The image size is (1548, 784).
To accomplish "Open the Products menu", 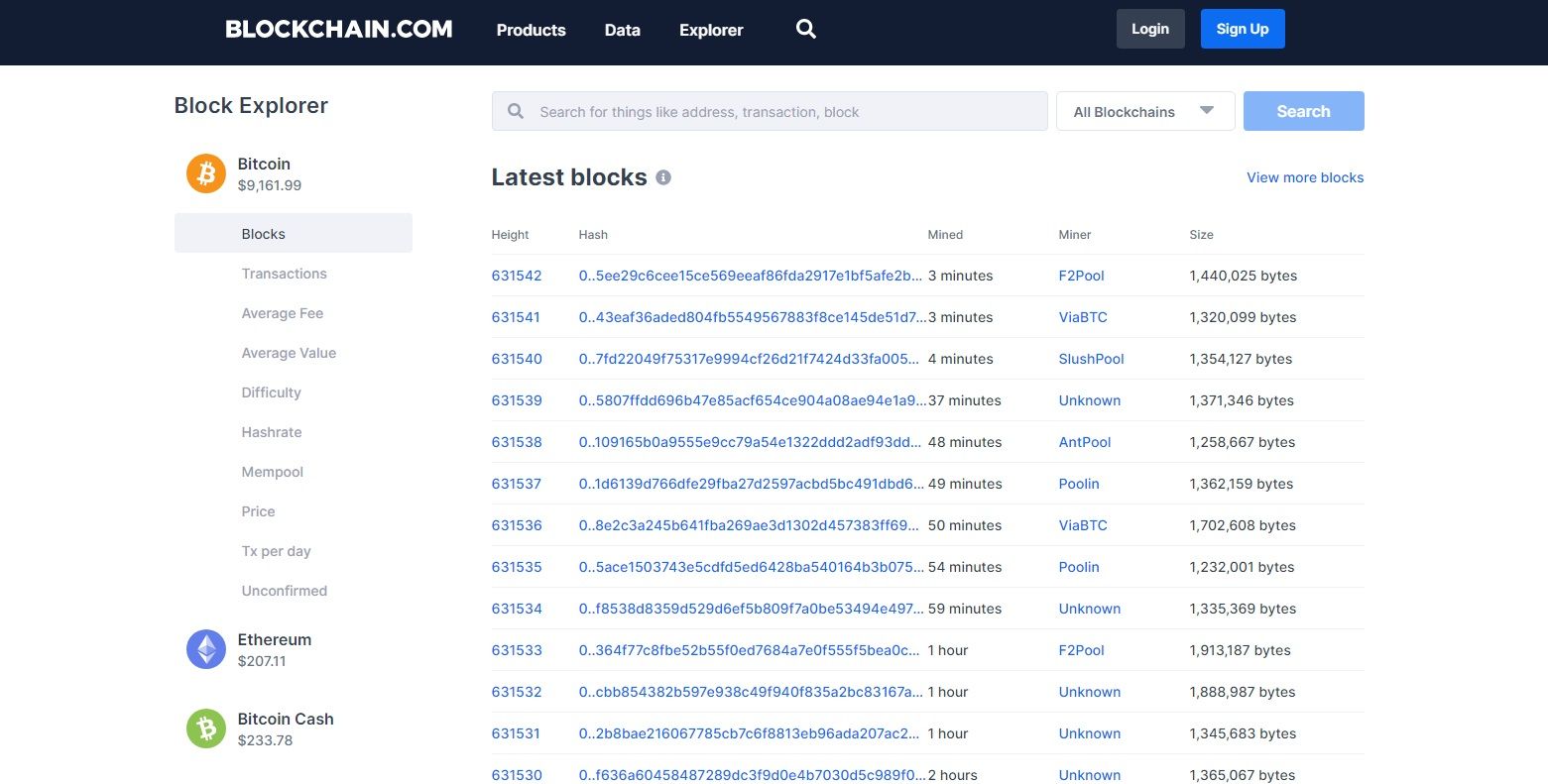I will pyautogui.click(x=531, y=30).
